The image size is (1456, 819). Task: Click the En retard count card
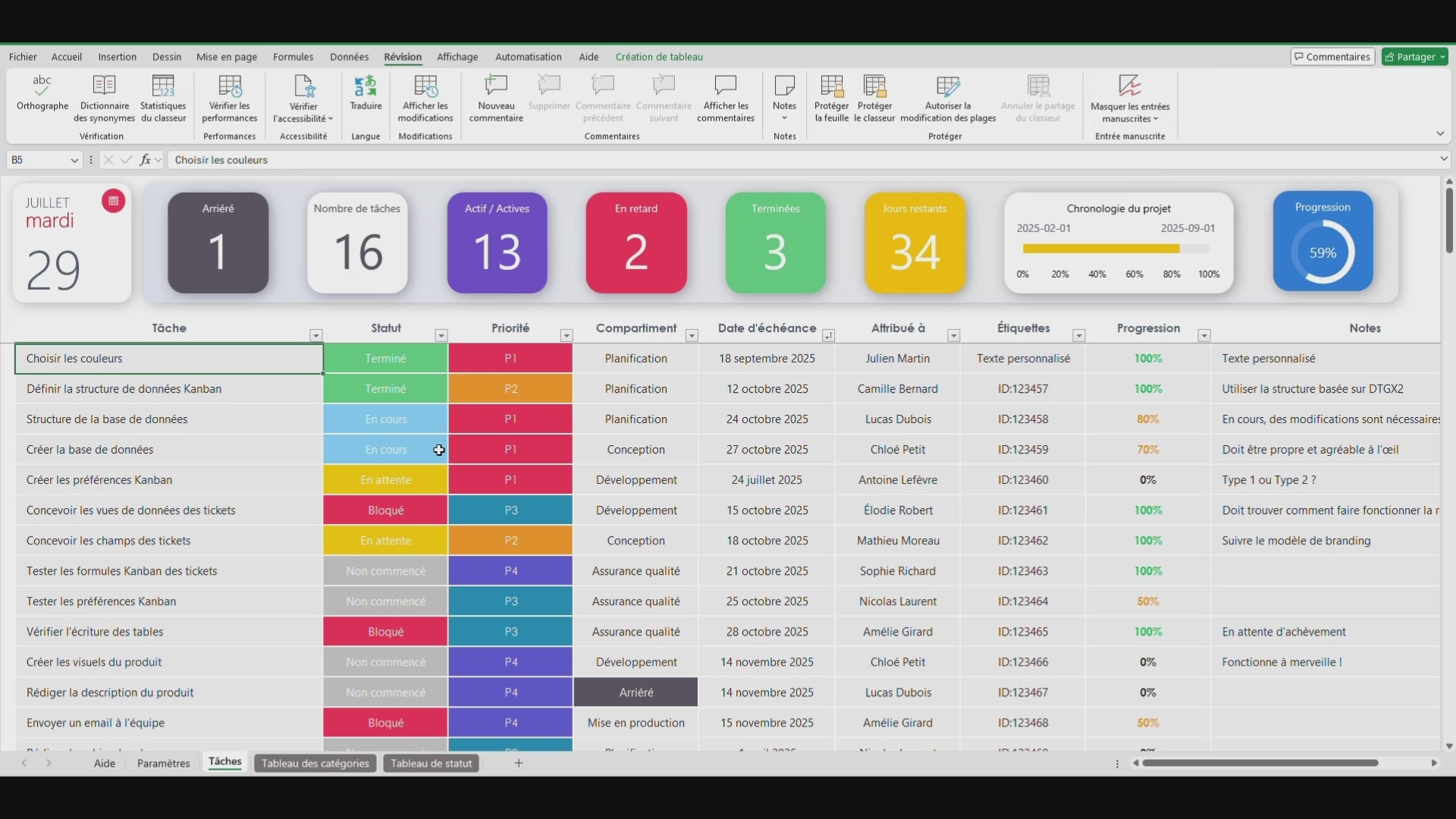636,243
